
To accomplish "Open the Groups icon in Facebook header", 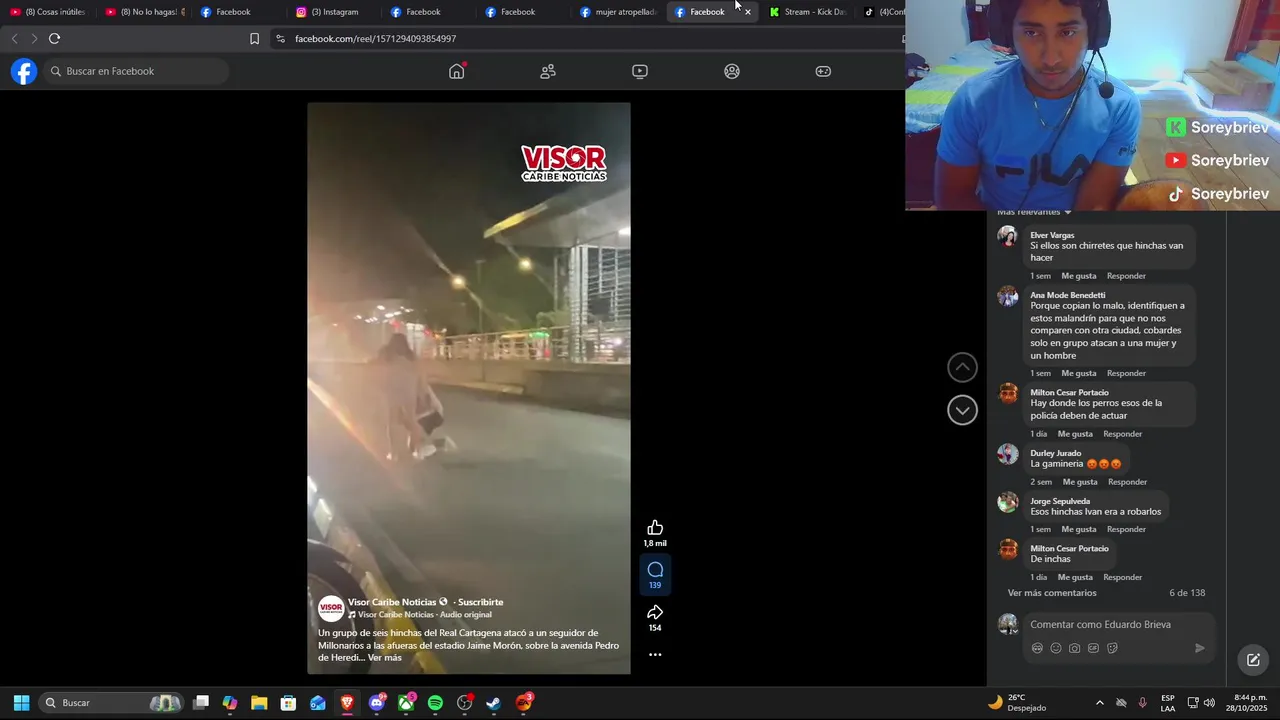I will [732, 71].
